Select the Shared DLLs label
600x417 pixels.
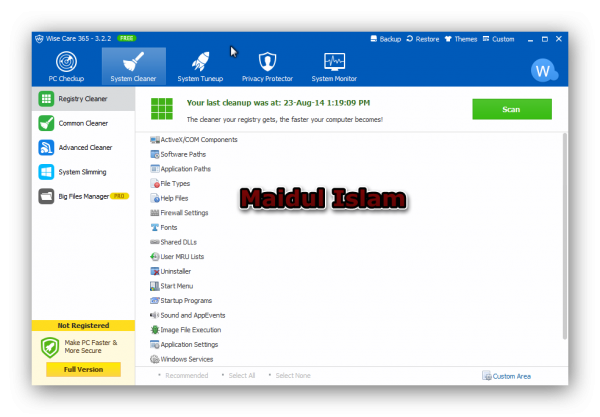tap(179, 242)
